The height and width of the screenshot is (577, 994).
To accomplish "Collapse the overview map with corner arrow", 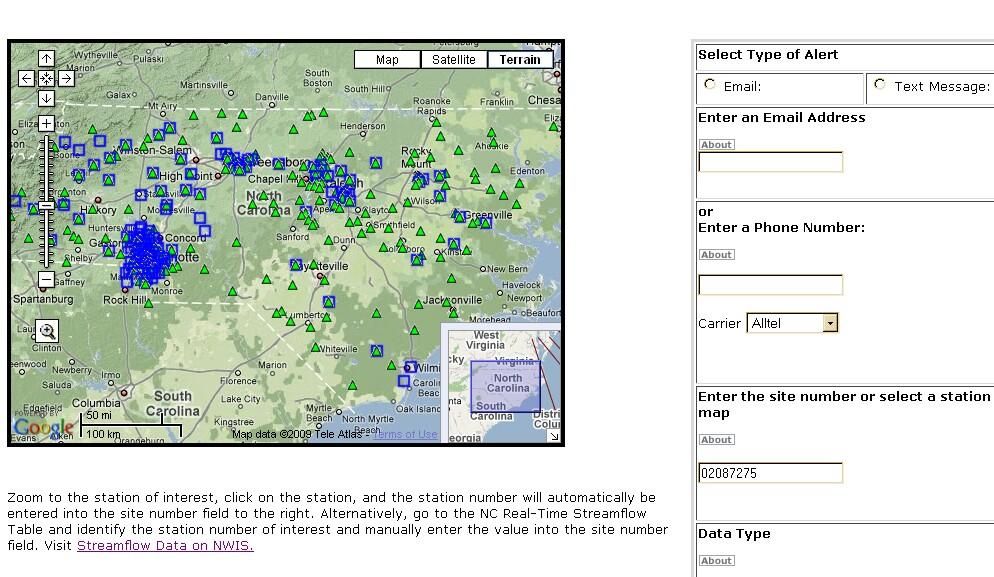I will 553,436.
